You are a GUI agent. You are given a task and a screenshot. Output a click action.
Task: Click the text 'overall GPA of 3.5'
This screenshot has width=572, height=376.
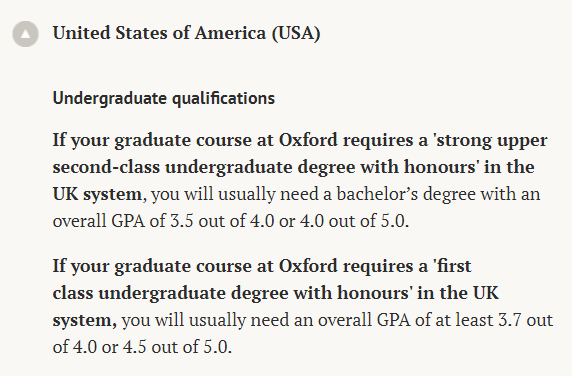tap(123, 221)
